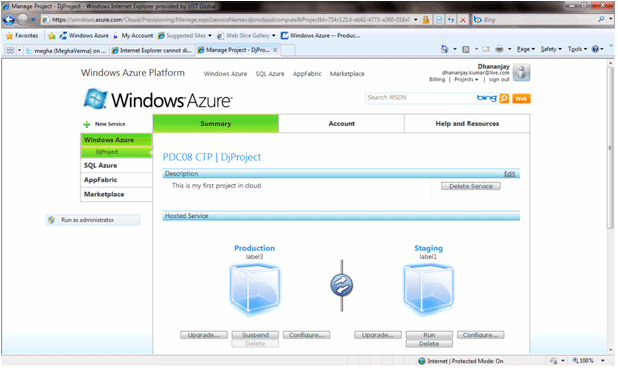
Task: Click the Read Mail icon in command bar
Action: pyautogui.click(x=486, y=49)
